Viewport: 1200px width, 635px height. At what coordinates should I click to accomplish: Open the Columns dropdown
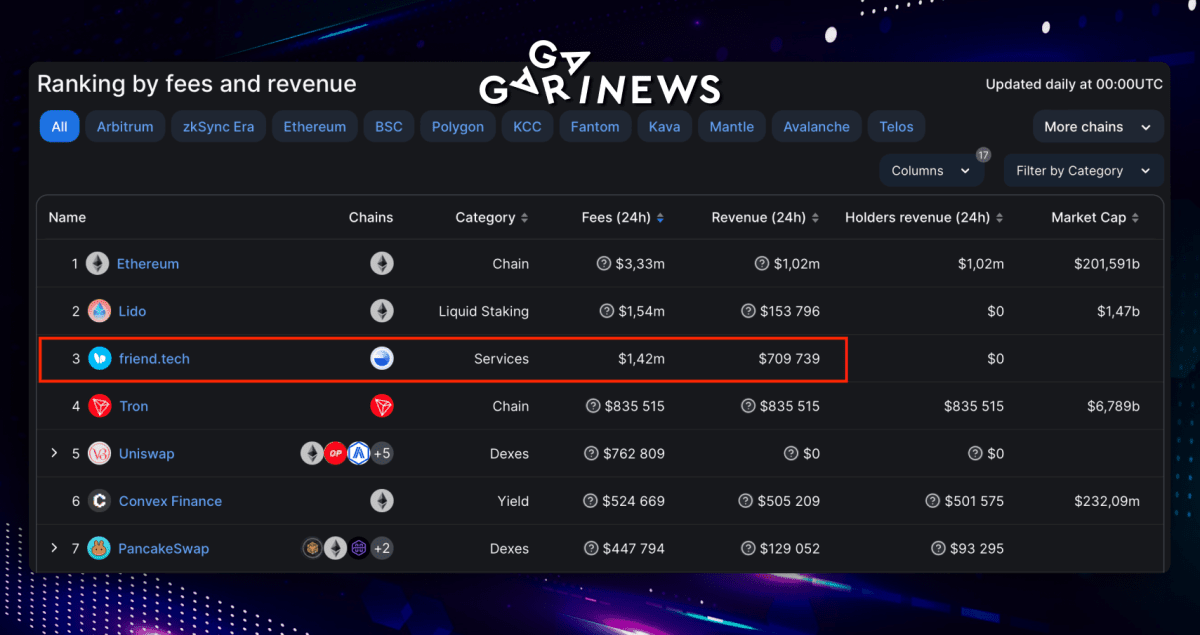coord(931,171)
